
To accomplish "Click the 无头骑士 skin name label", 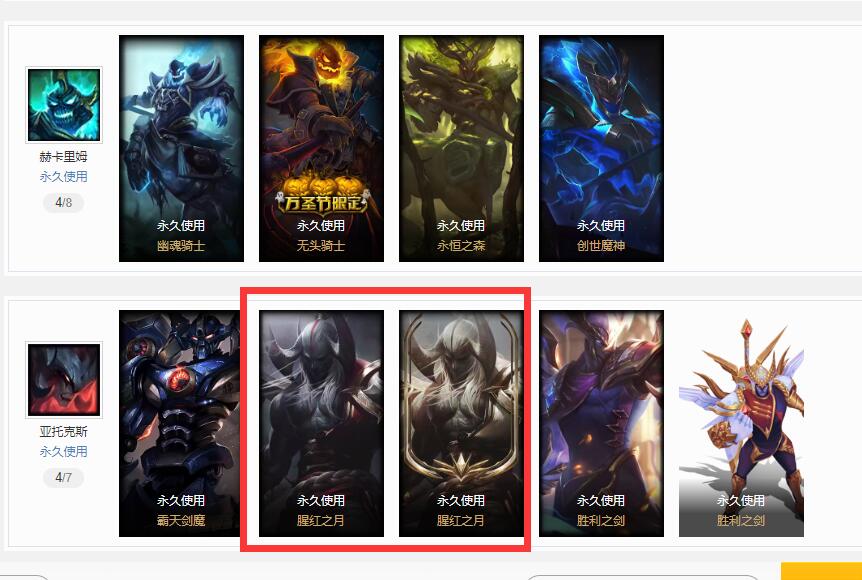I will [x=321, y=245].
